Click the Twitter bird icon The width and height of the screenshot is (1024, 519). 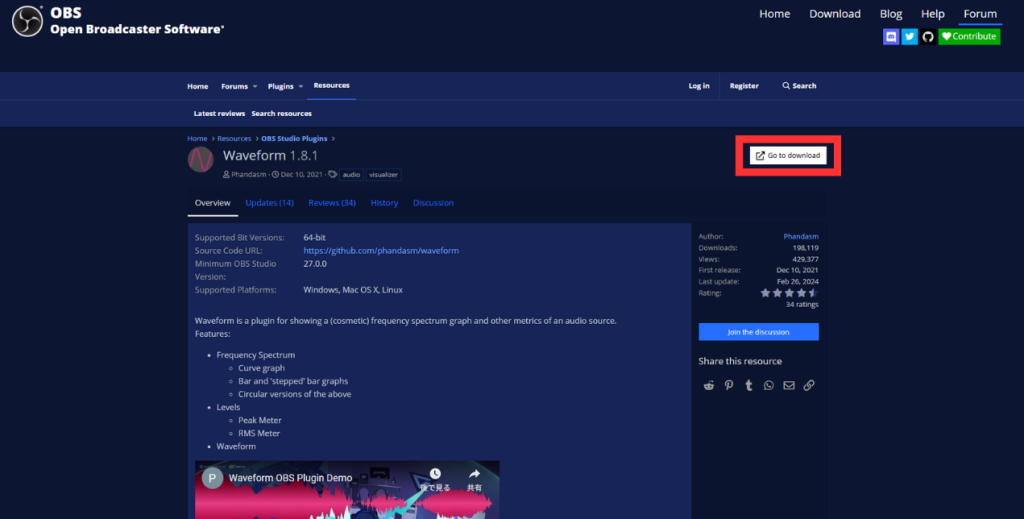click(x=909, y=37)
